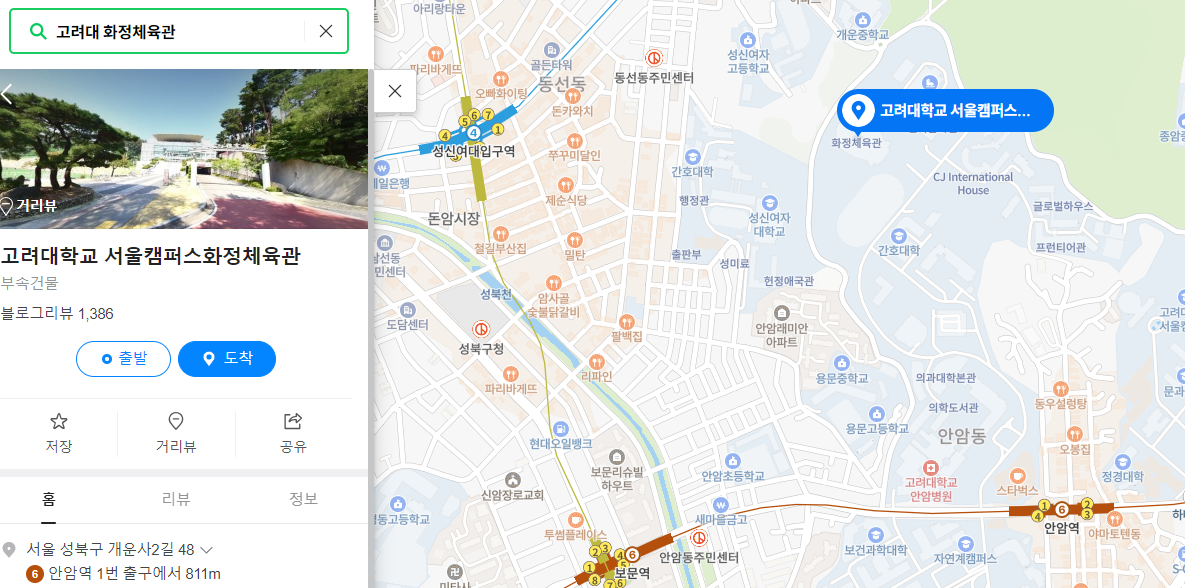
Task: Set as departure with 출발 button
Action: (x=123, y=359)
